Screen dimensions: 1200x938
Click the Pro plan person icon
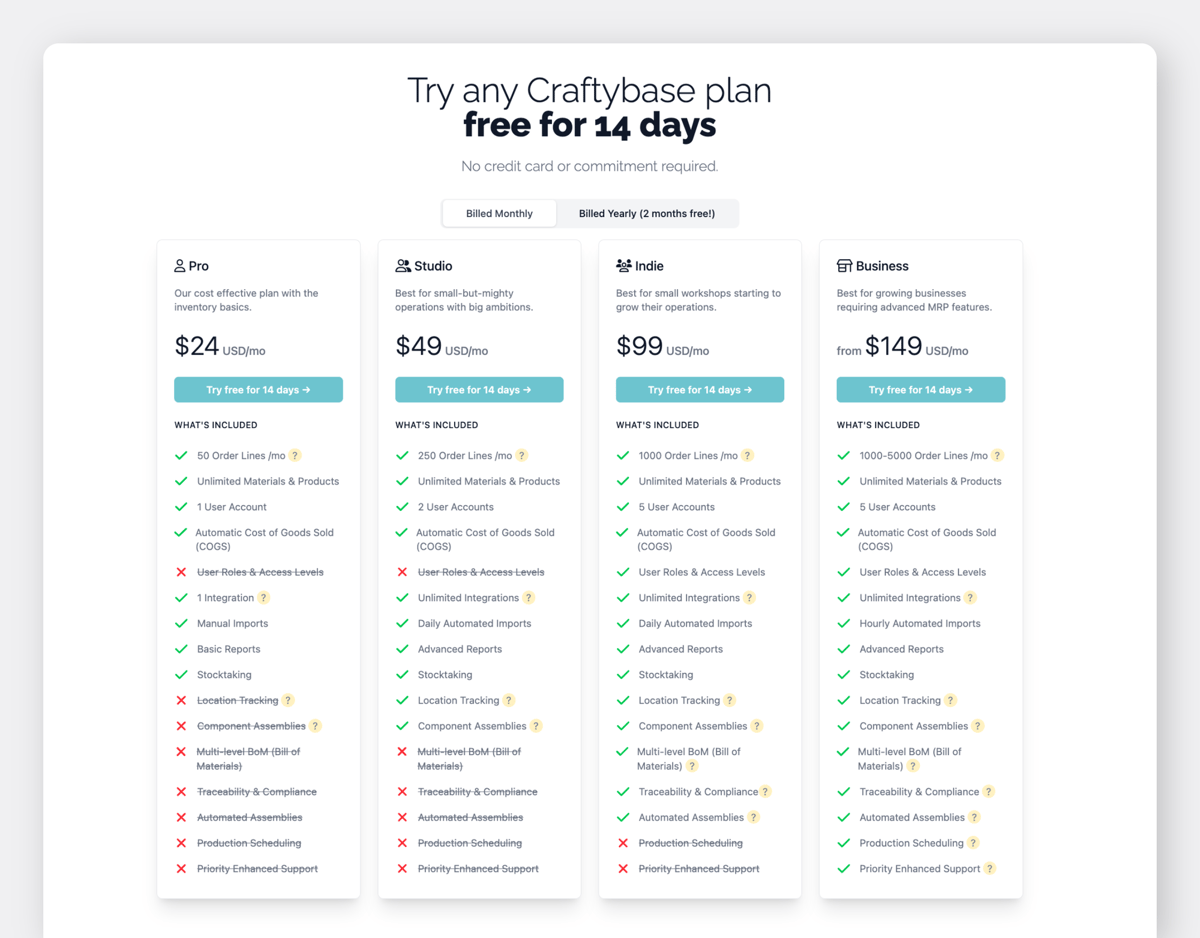(x=180, y=266)
